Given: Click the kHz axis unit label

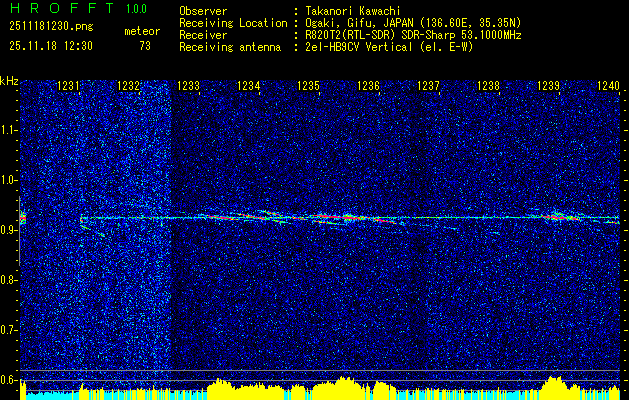Looking at the screenshot, I should click(9, 81).
